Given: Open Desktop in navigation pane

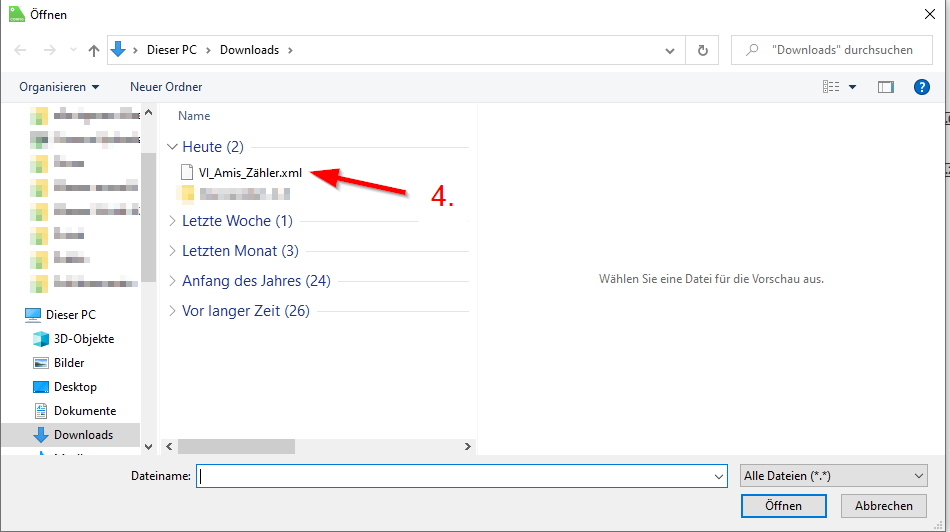Looking at the screenshot, I should [x=75, y=387].
